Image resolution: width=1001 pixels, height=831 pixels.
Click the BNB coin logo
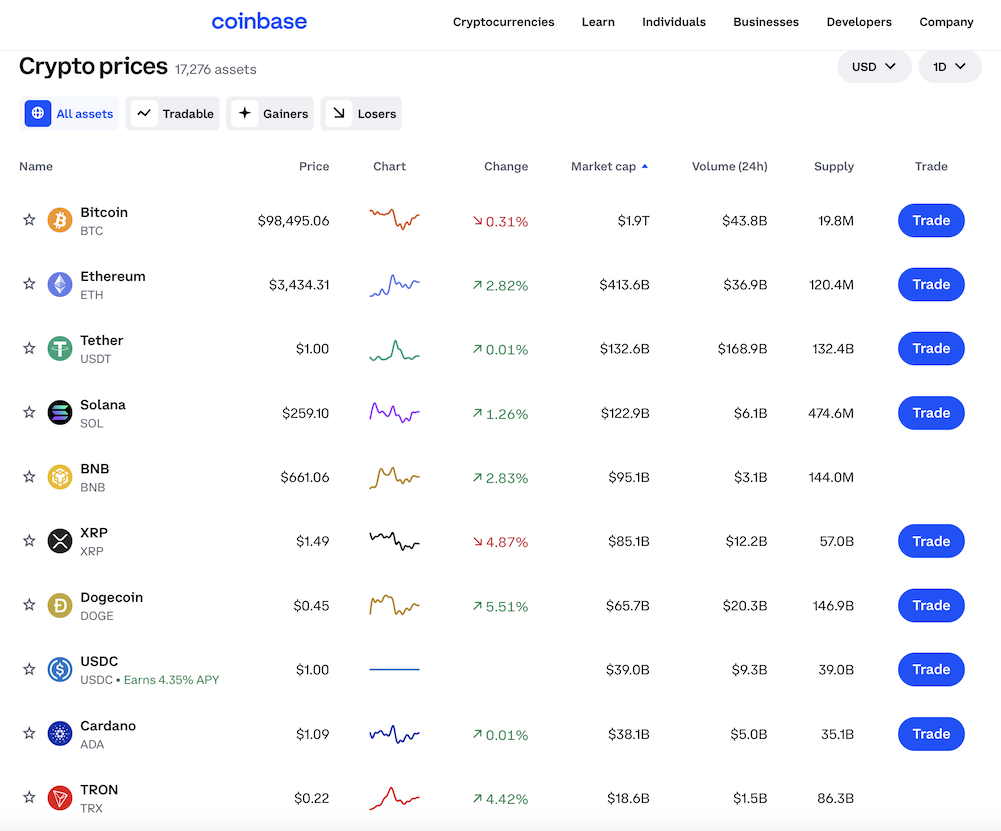60,477
